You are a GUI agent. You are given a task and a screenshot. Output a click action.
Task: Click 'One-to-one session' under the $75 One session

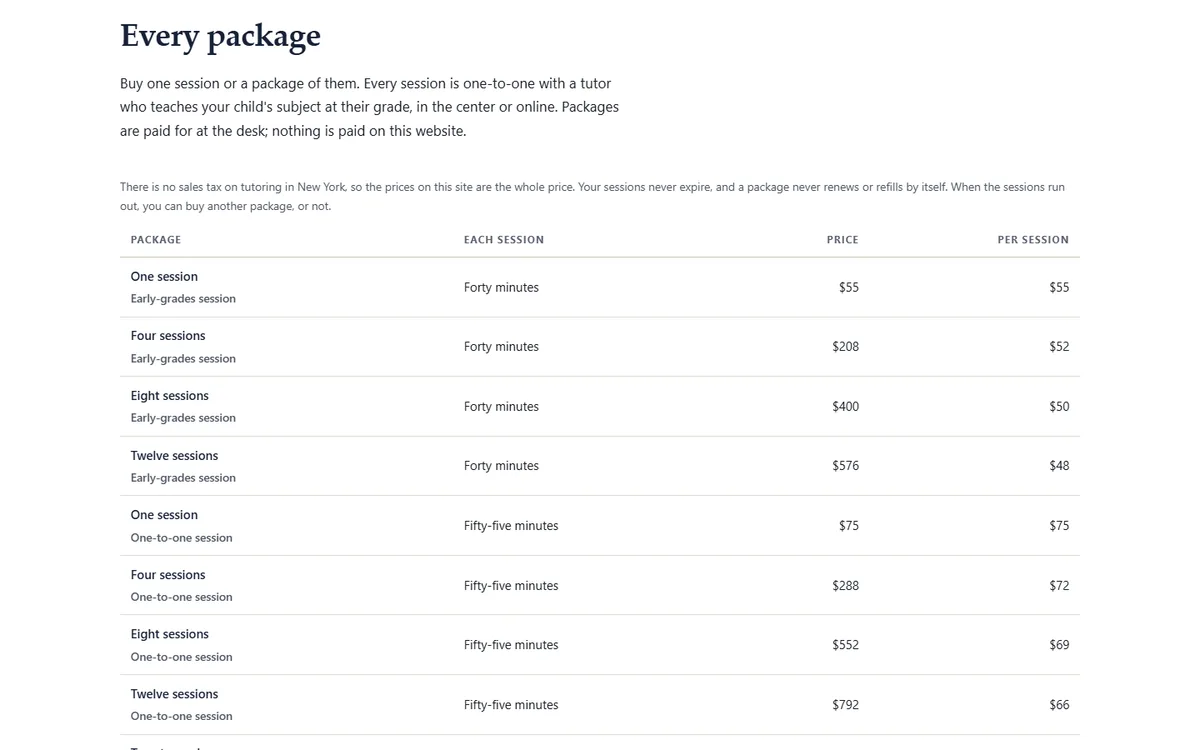[x=181, y=538]
